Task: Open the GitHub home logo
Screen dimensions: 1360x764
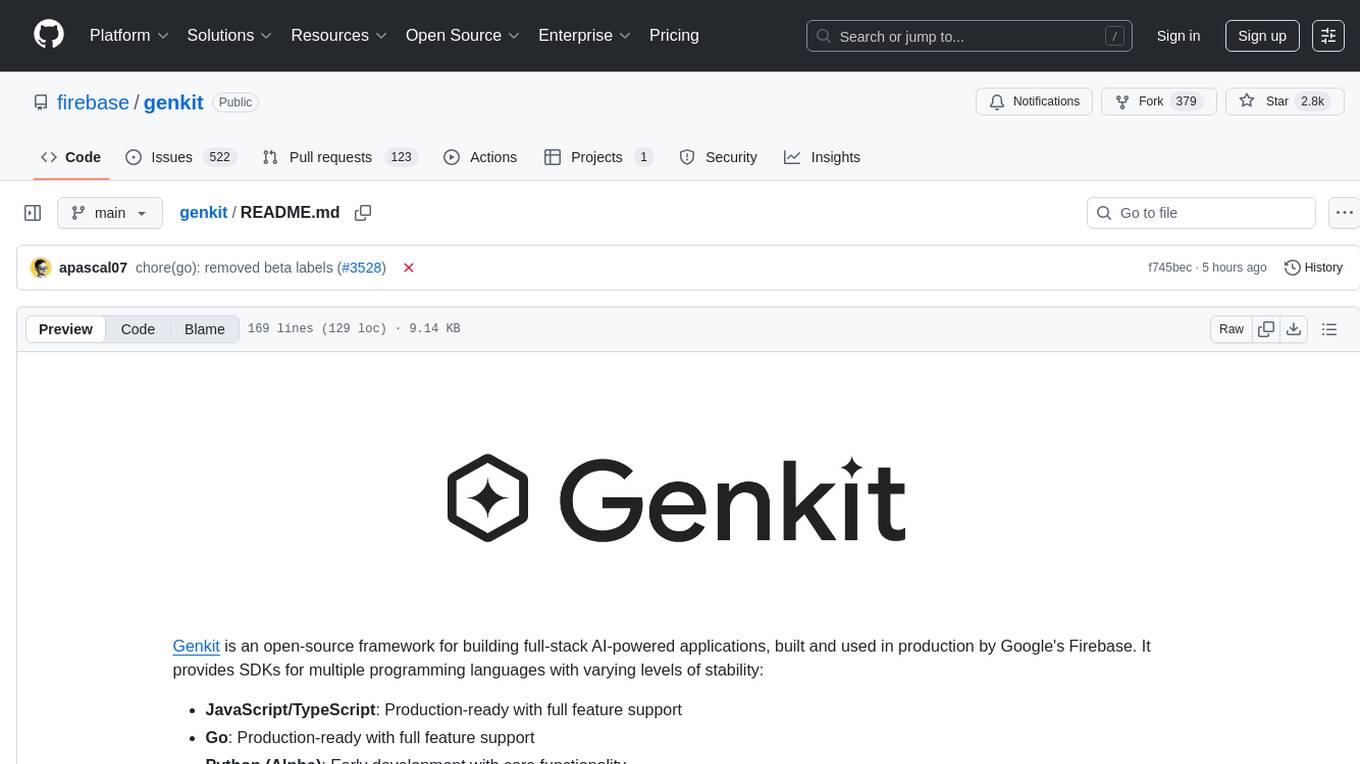Action: click(x=48, y=35)
